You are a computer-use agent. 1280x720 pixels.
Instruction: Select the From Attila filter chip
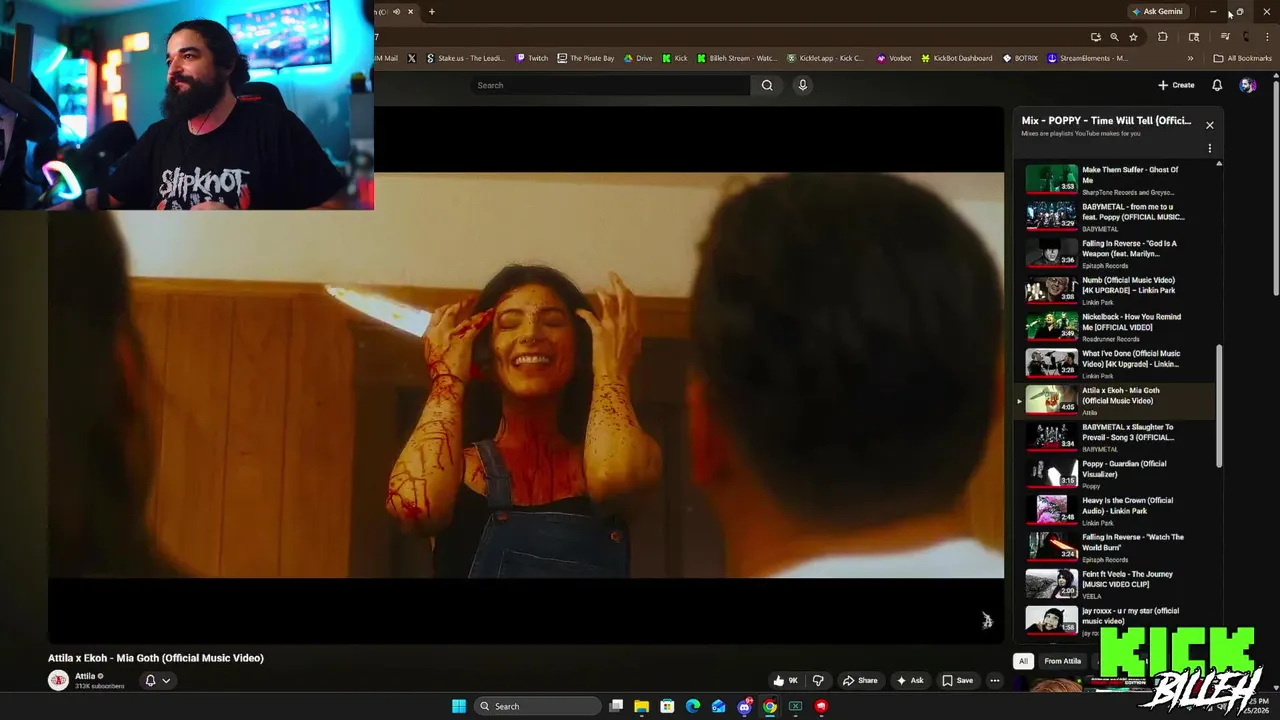1062,661
